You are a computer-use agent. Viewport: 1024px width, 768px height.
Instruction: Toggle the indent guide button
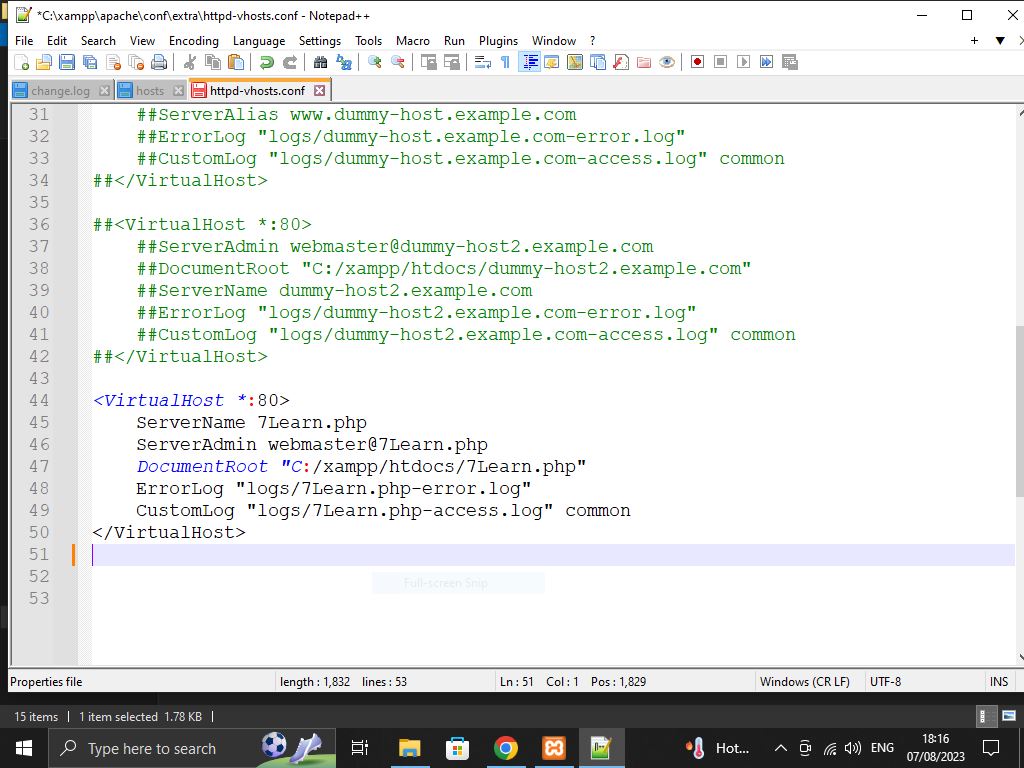[530, 62]
